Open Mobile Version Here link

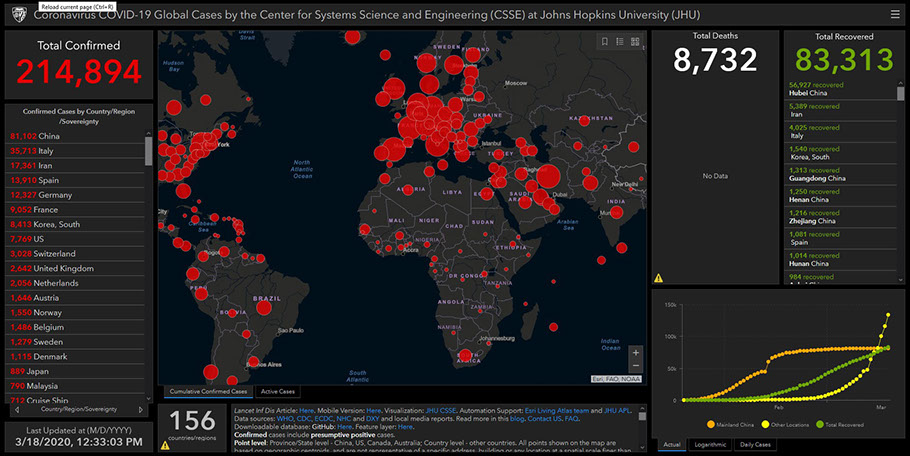click(374, 411)
